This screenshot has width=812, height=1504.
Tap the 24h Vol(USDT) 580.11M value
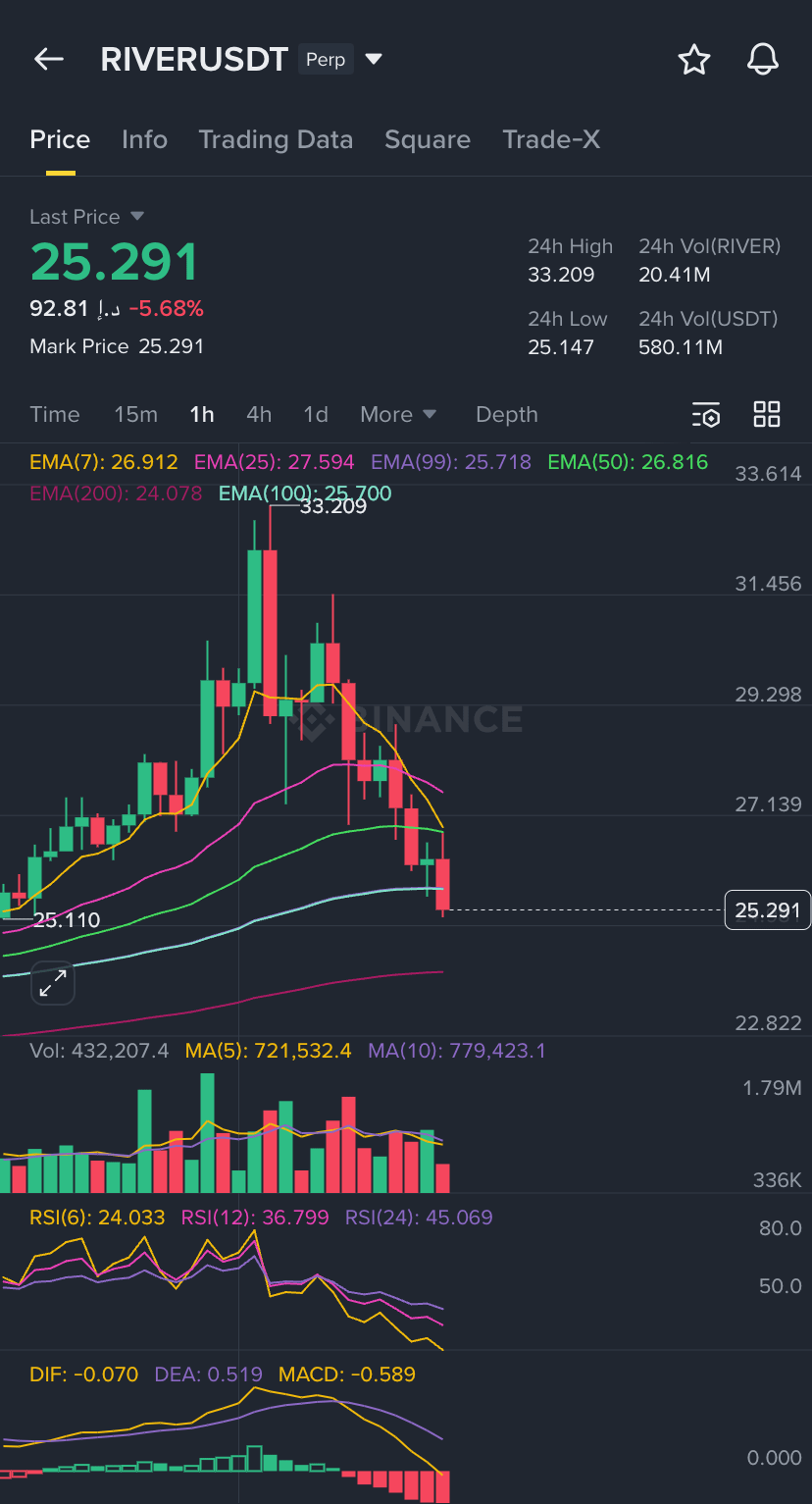(x=681, y=347)
